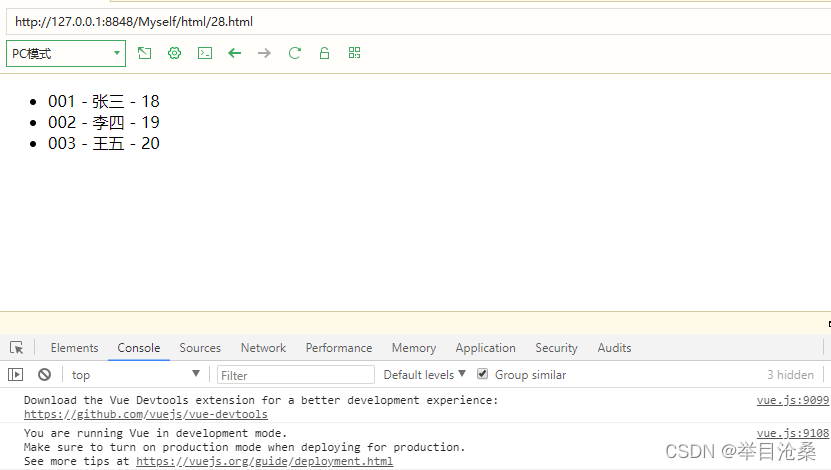
Task: Expand the Default levels dropdown
Action: [x=425, y=375]
